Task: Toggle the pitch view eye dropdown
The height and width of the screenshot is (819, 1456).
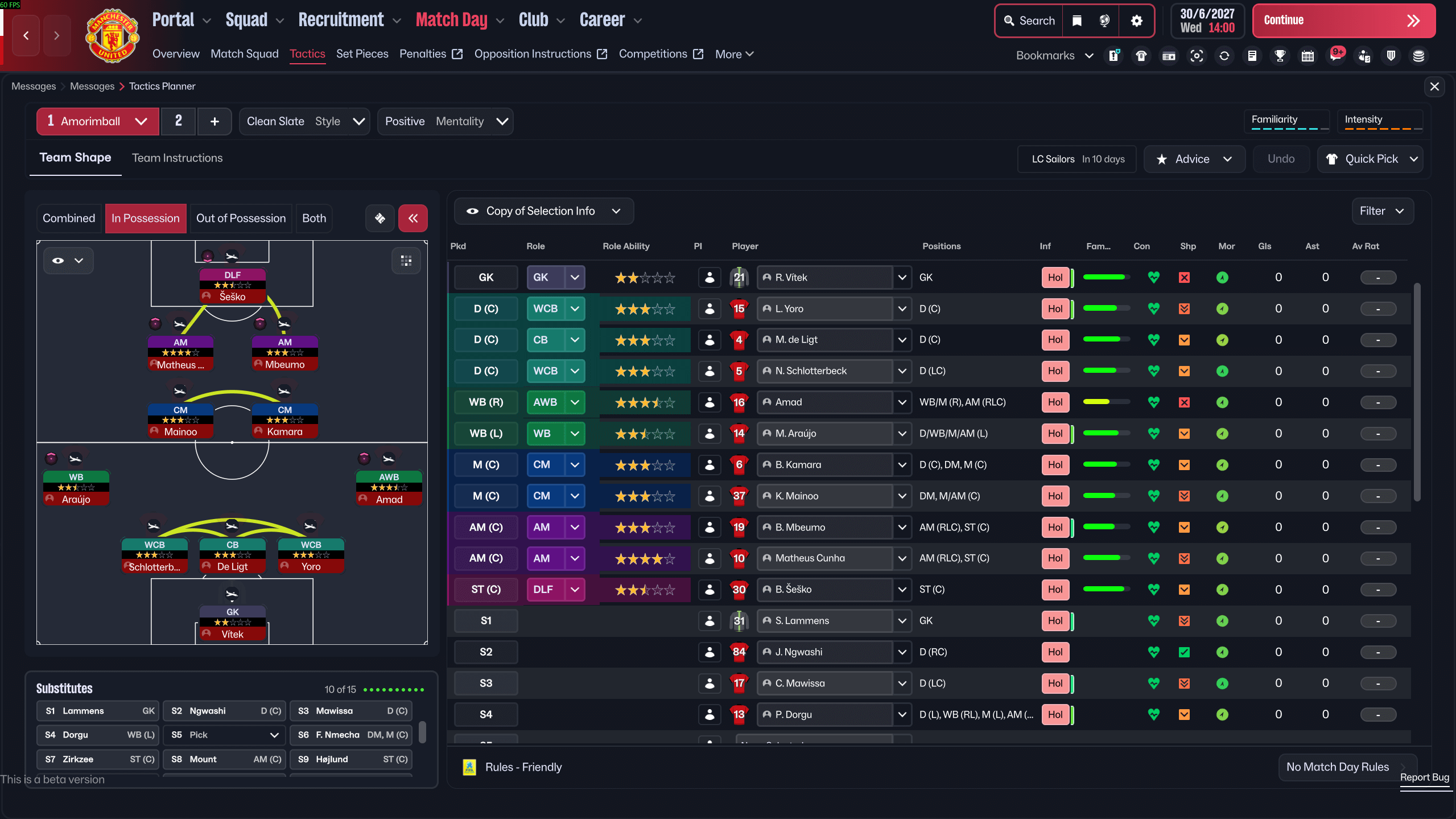Action: coord(68,261)
